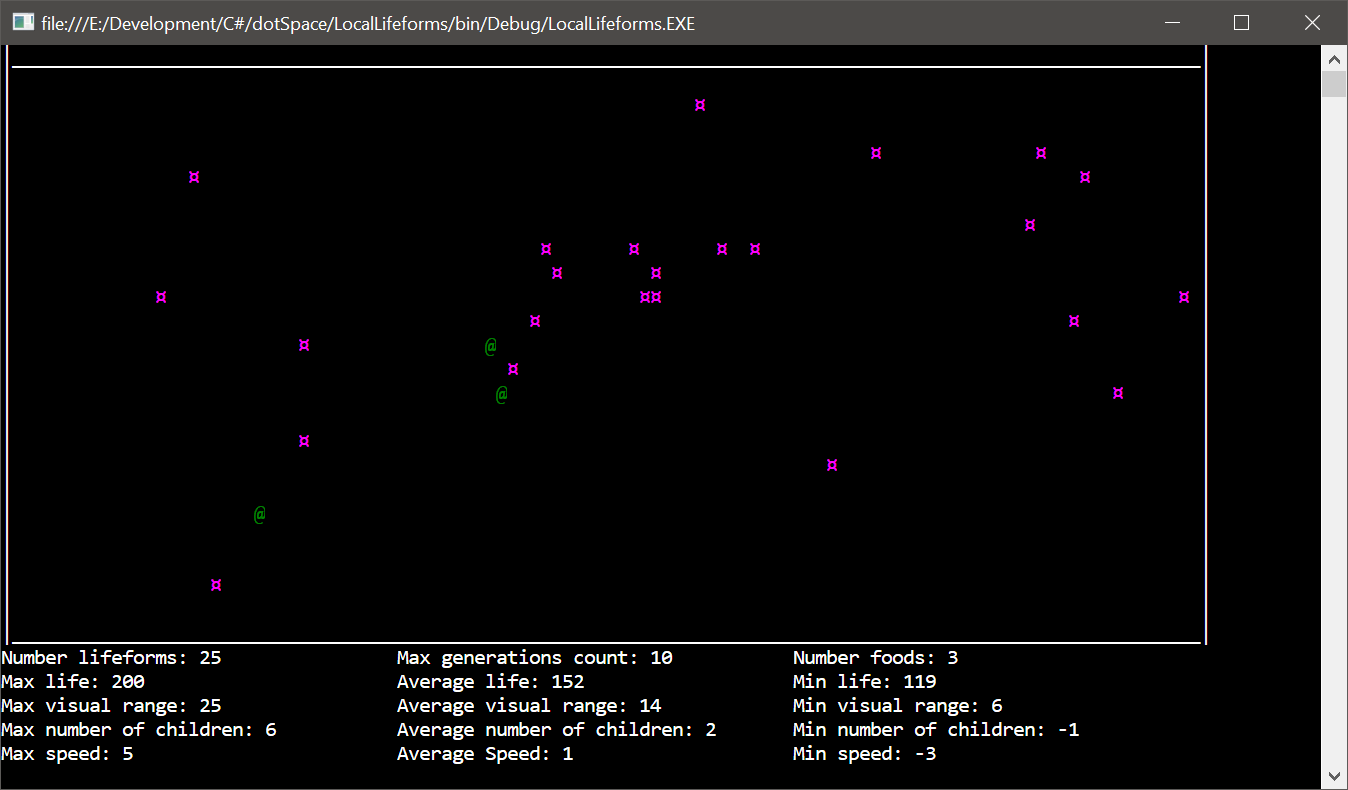Click the vertical scrollbar up arrow
This screenshot has width=1348, height=790.
[1334, 56]
